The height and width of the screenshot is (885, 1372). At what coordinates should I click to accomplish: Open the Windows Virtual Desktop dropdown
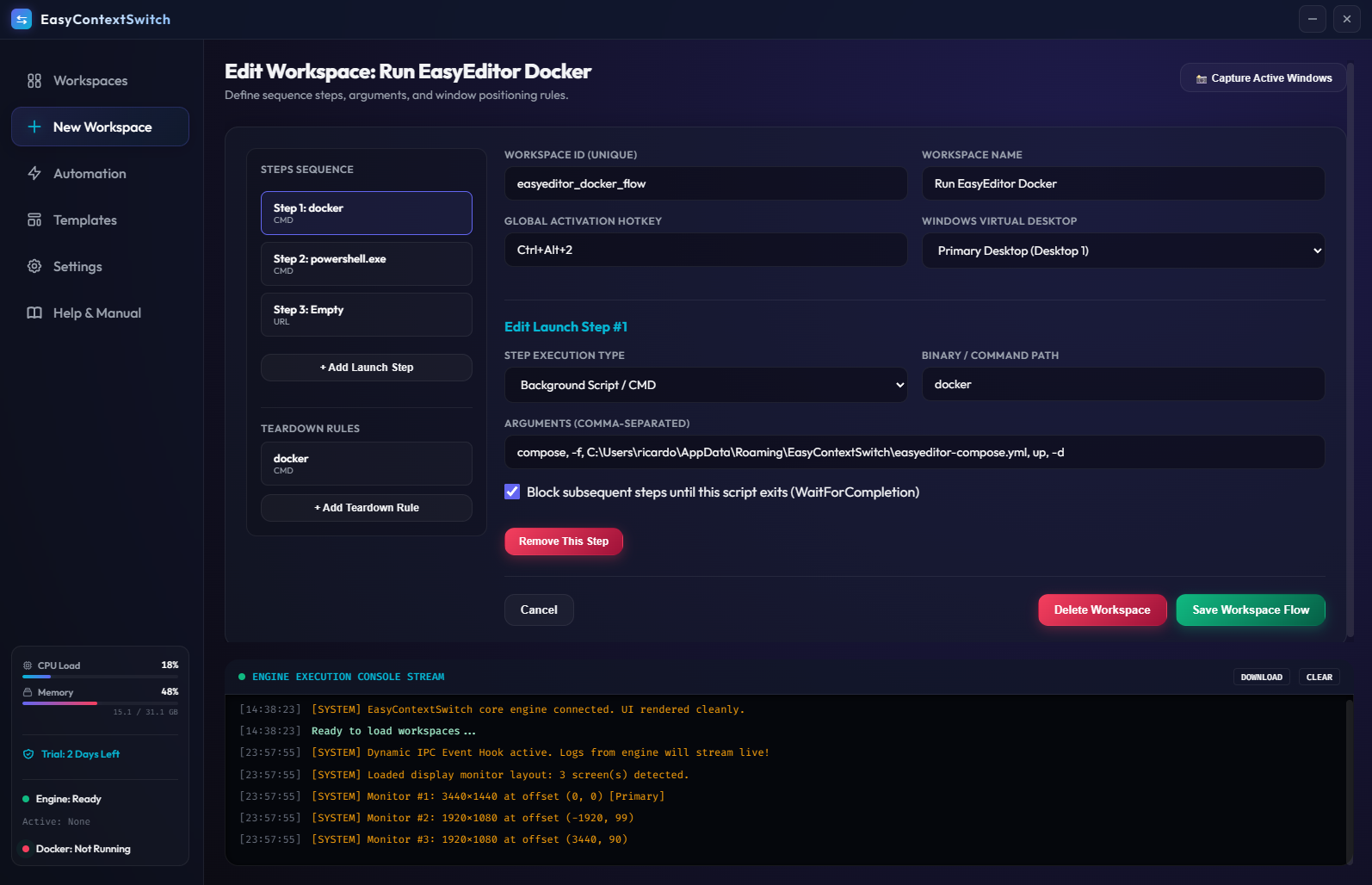click(1123, 251)
